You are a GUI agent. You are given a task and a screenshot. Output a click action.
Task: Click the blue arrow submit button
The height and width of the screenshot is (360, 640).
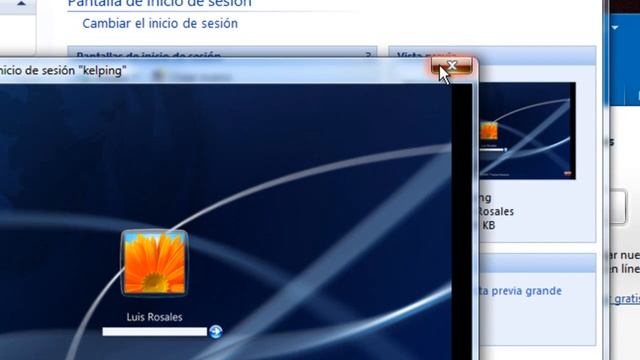tap(216, 332)
